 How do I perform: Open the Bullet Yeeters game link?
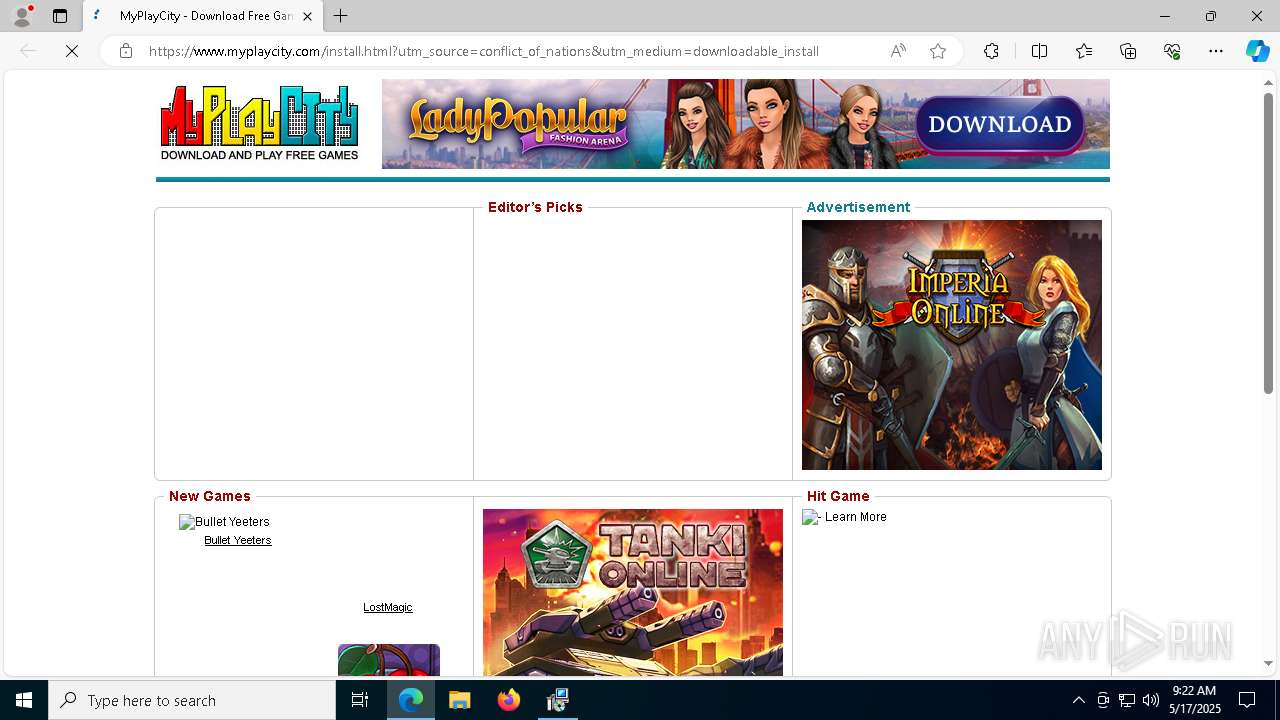coord(238,540)
